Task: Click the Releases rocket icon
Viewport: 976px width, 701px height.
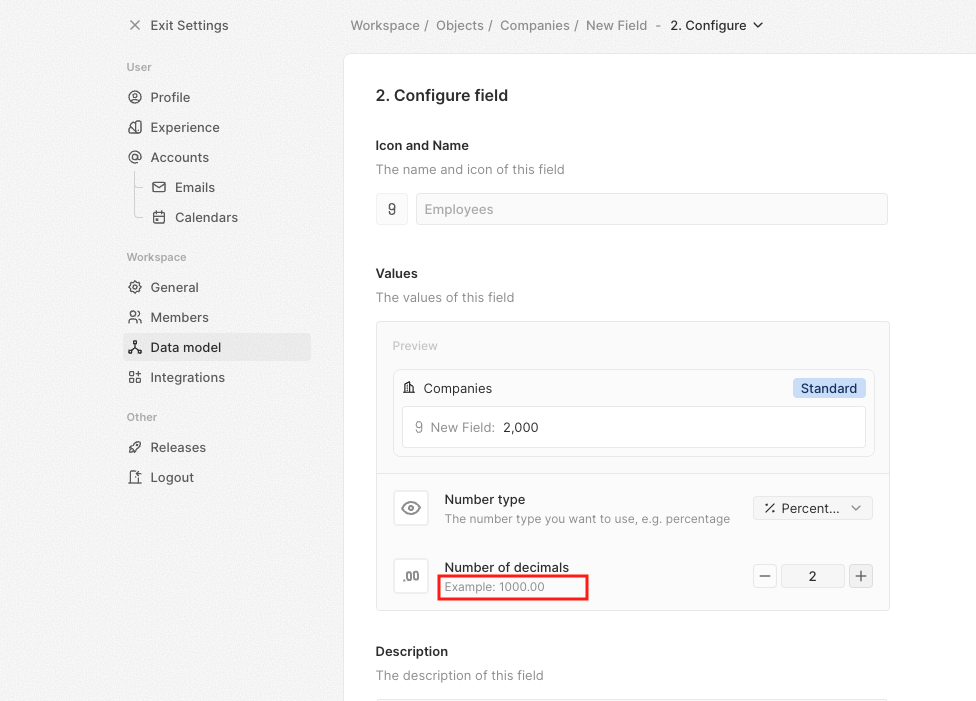Action: [135, 447]
